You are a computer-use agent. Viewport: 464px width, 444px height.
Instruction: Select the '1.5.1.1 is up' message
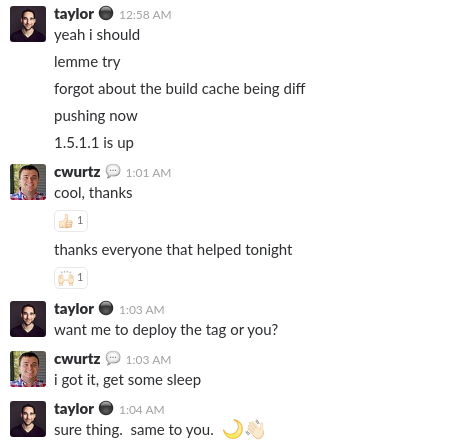94,143
